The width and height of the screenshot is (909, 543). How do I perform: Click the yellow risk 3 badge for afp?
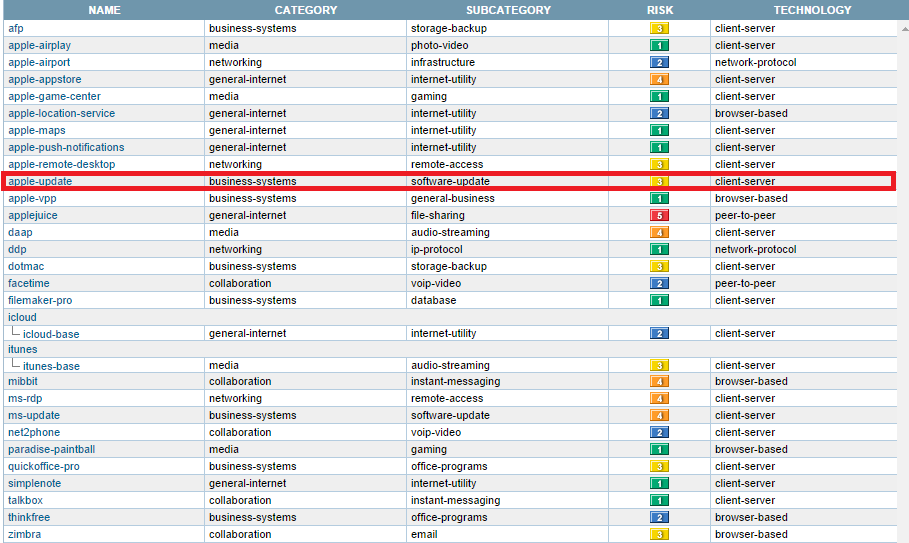click(659, 28)
